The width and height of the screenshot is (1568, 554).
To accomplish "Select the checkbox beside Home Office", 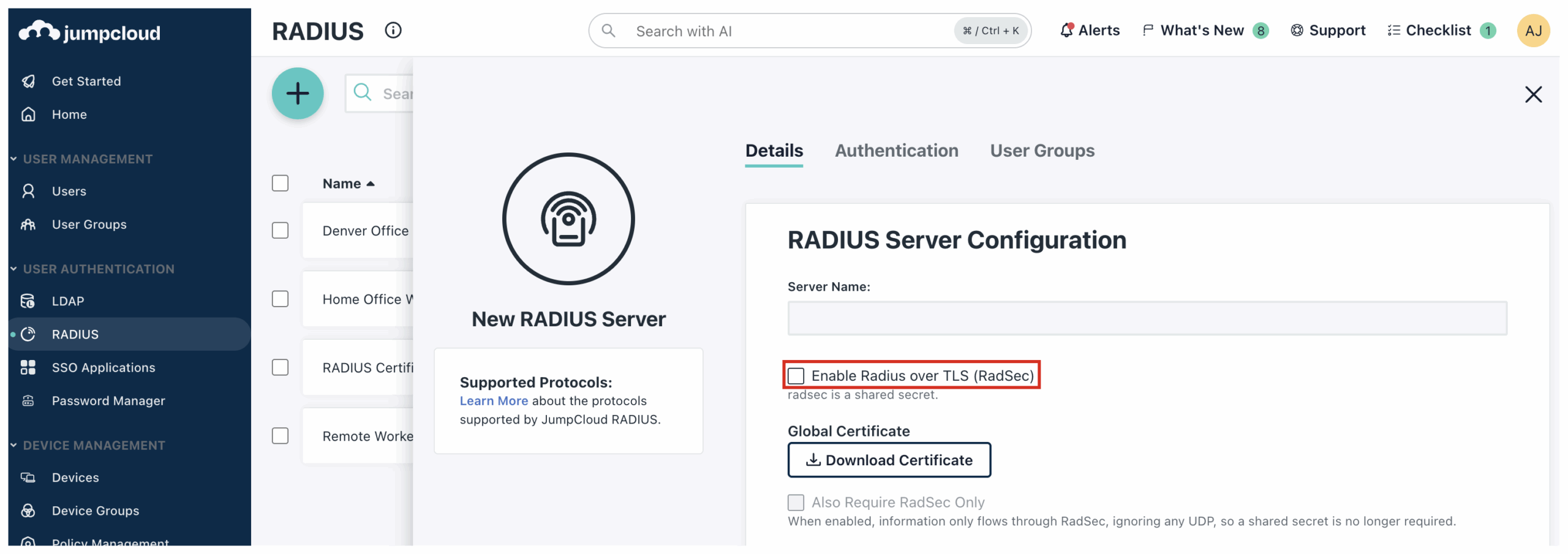I will 280,299.
